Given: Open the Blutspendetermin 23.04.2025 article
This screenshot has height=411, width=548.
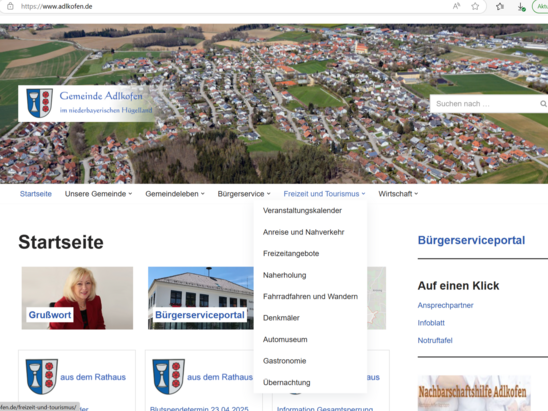Looking at the screenshot, I should pyautogui.click(x=199, y=408).
